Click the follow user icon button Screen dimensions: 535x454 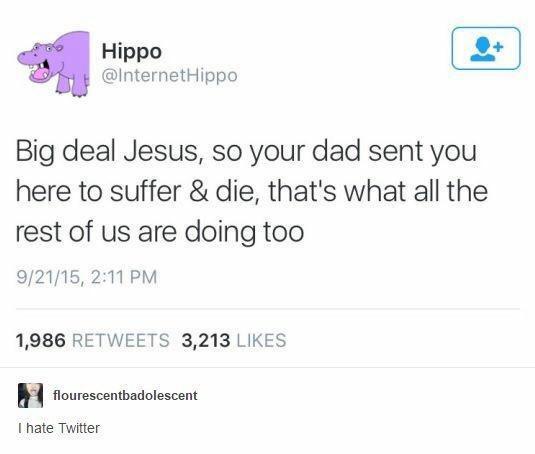486,48
